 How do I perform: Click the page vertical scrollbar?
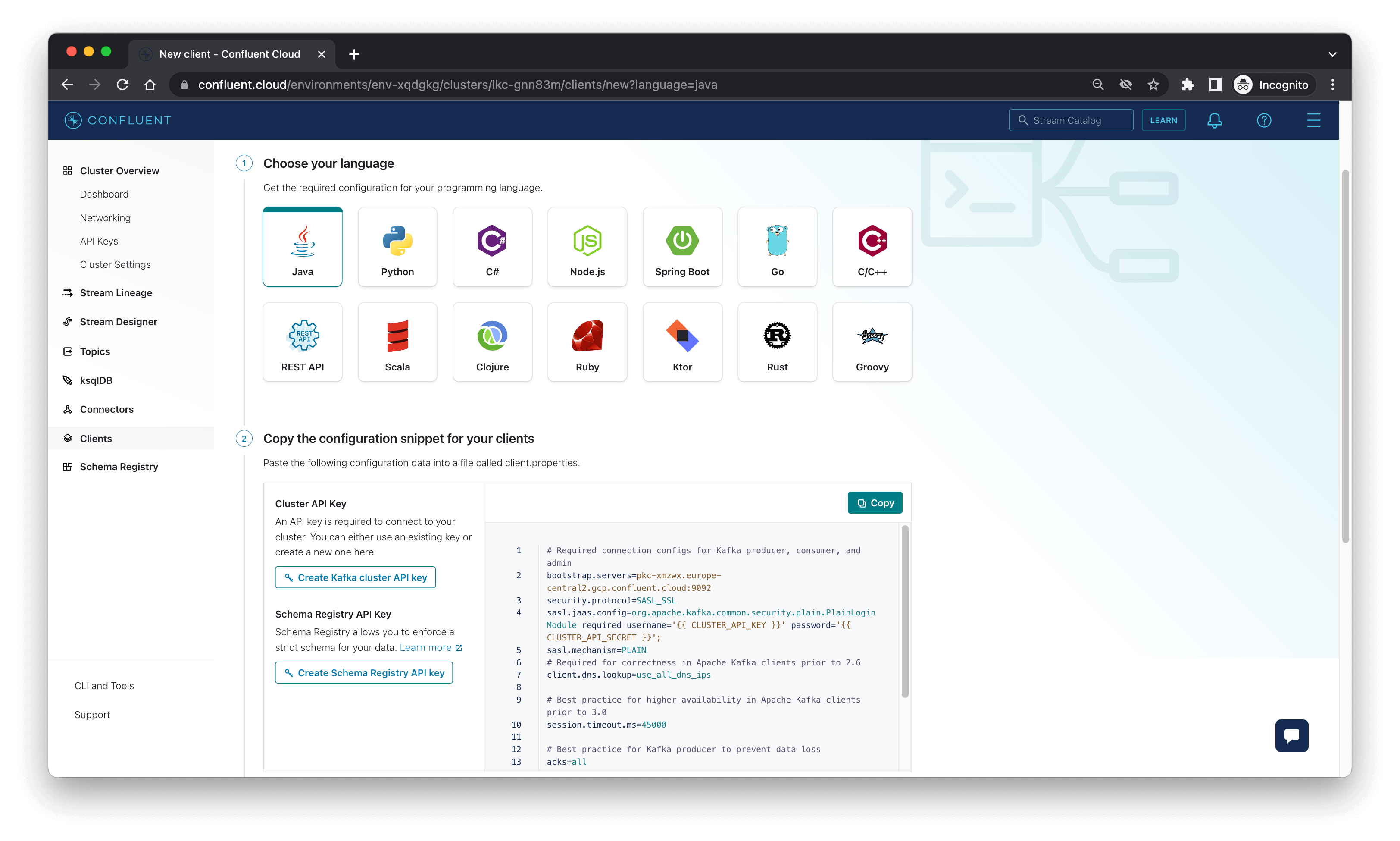[1345, 356]
